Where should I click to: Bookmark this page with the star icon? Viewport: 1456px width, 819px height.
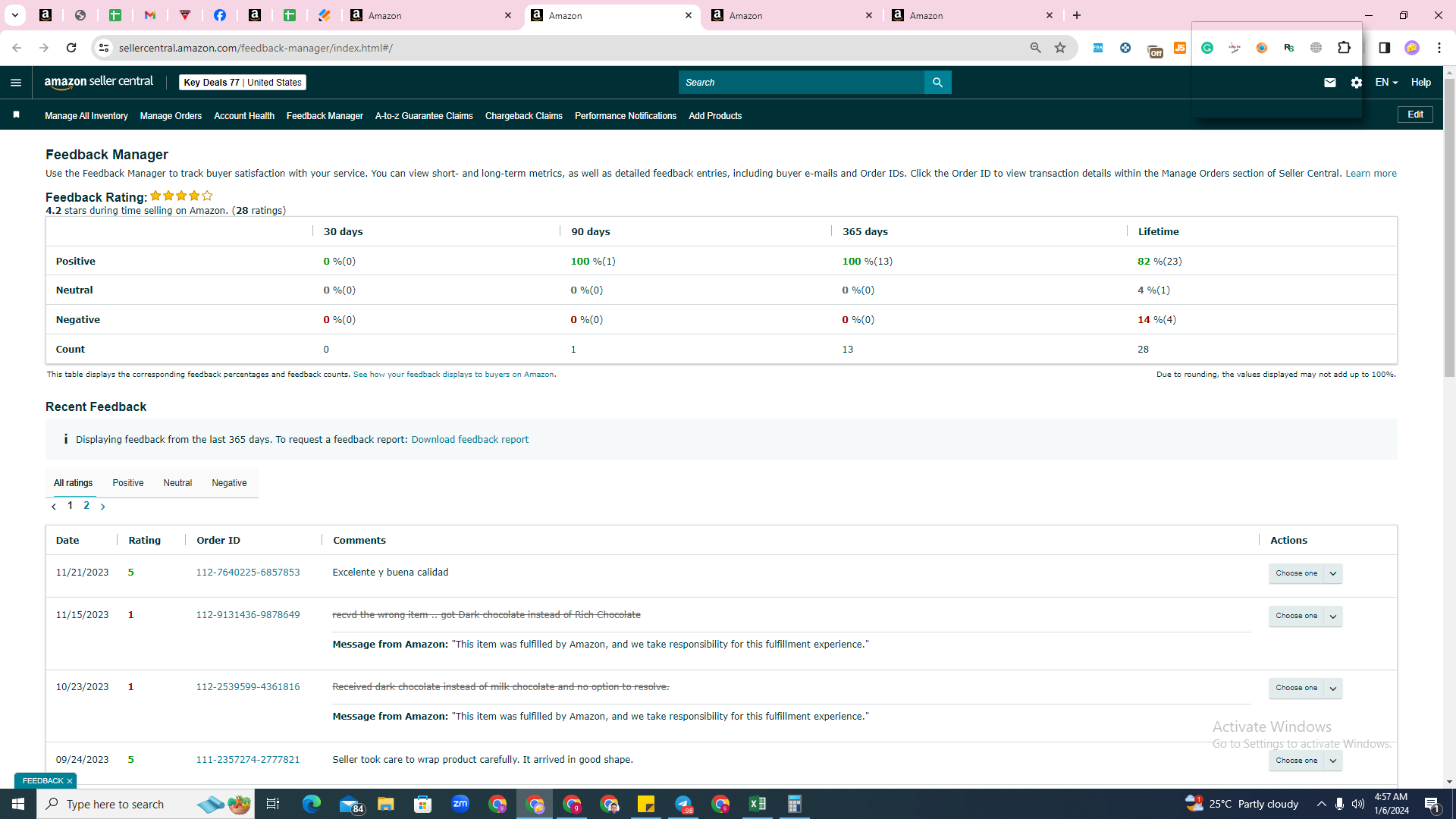tap(1060, 48)
